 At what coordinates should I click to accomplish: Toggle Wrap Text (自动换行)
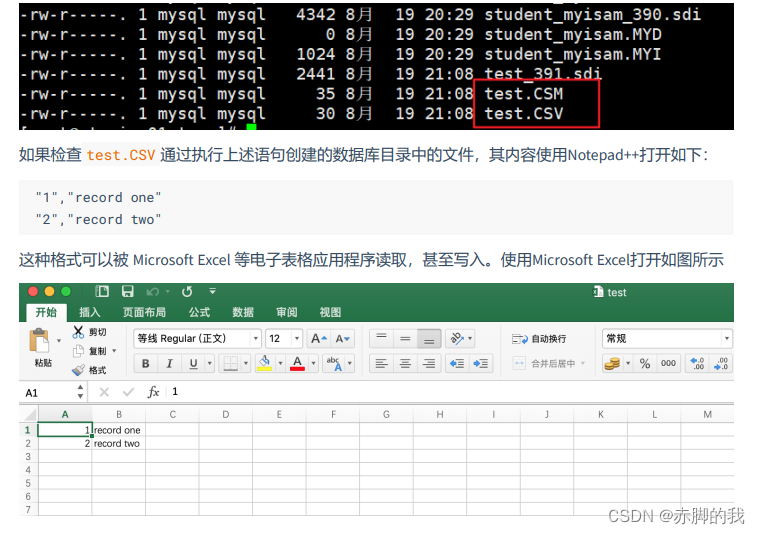click(x=539, y=339)
